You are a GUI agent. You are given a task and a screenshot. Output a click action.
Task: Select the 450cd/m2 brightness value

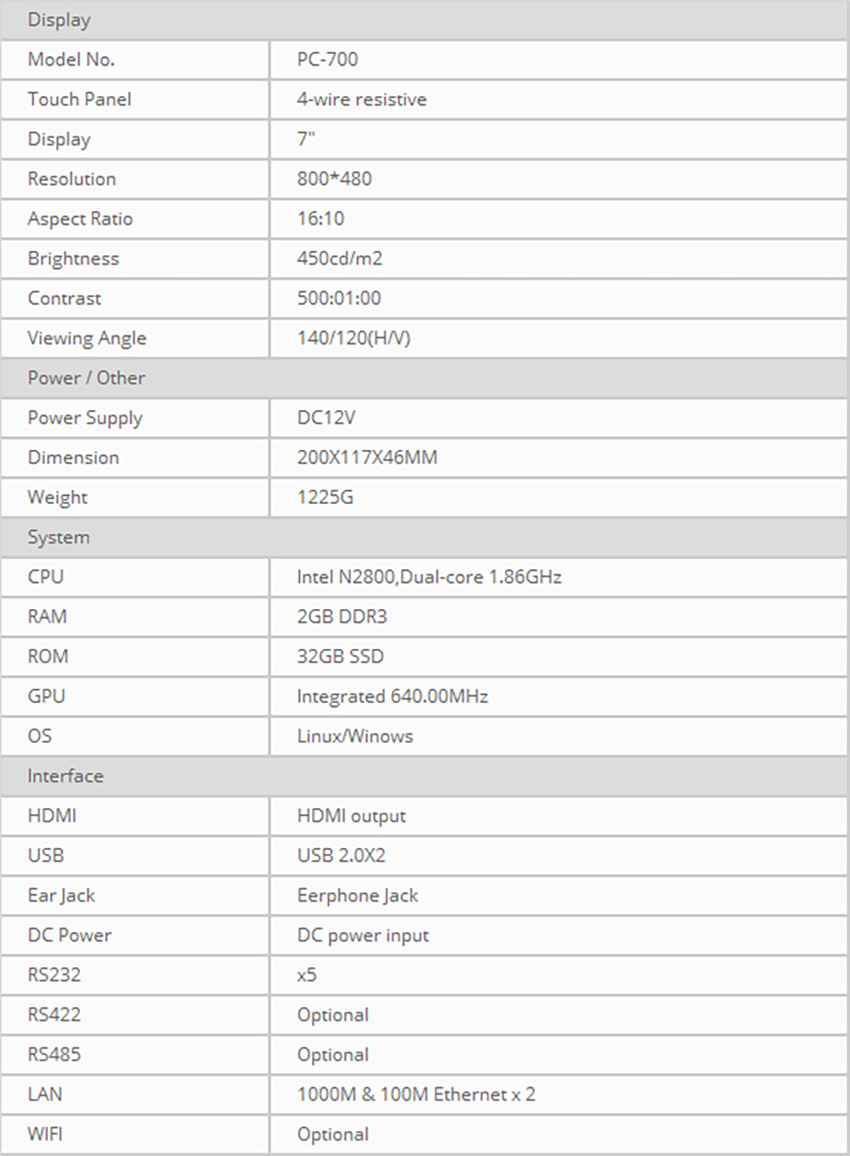(339, 259)
